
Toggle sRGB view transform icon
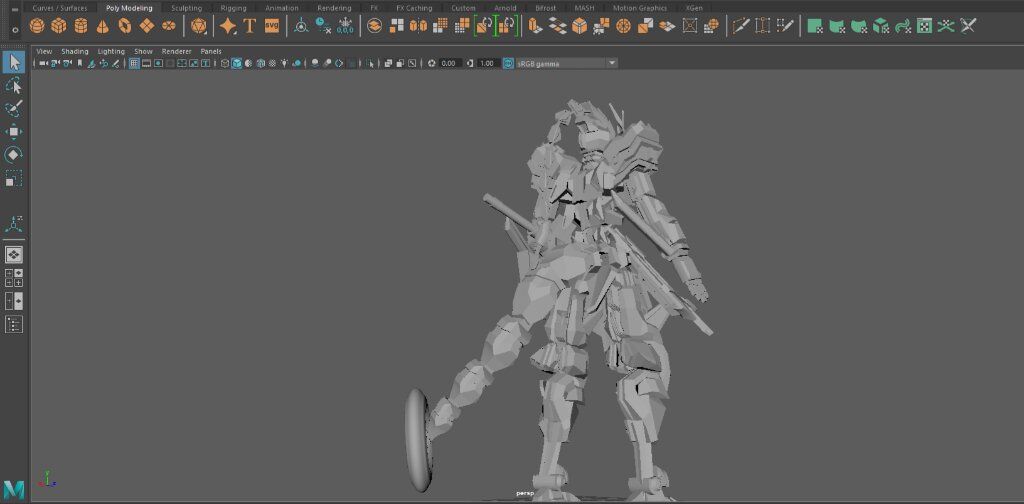tap(509, 63)
